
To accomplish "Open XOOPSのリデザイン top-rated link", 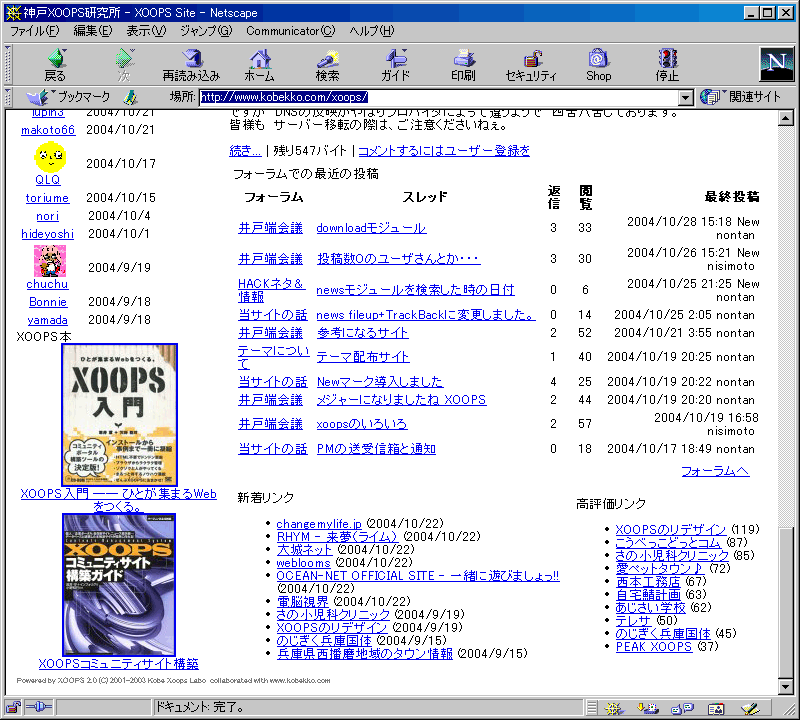I will (x=670, y=529).
